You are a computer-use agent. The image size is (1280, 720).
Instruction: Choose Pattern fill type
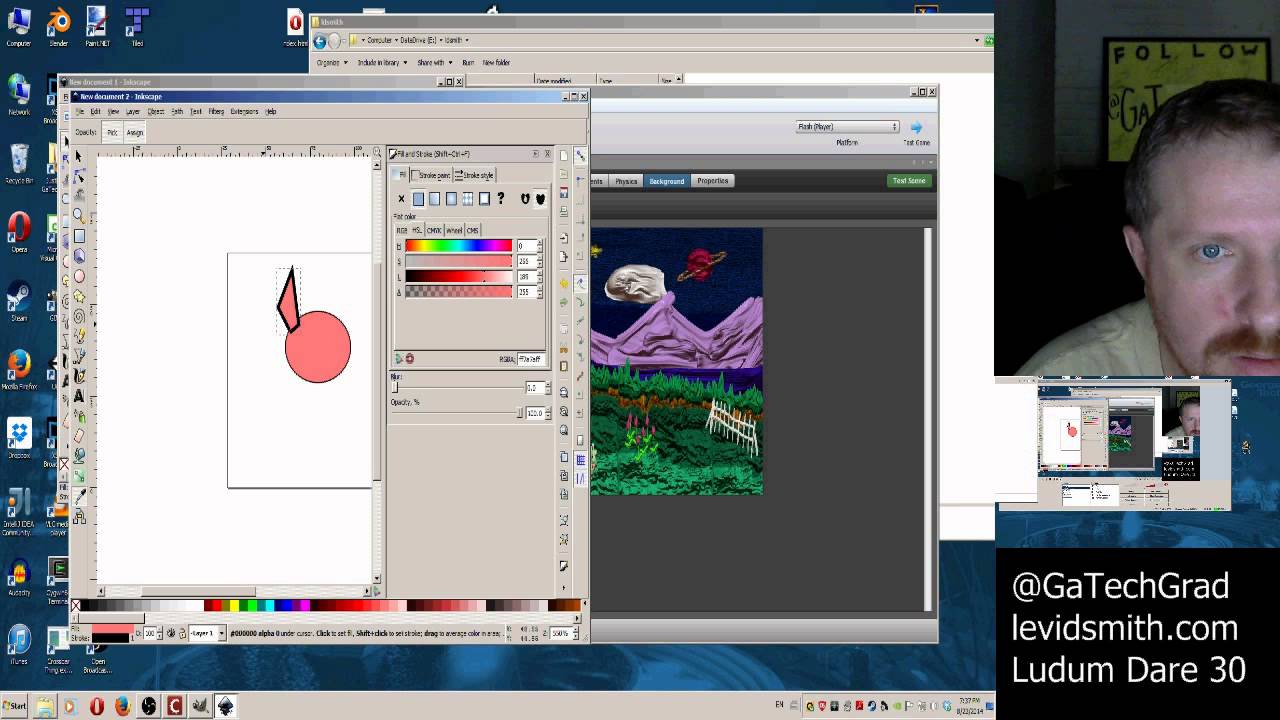pyautogui.click(x=467, y=199)
